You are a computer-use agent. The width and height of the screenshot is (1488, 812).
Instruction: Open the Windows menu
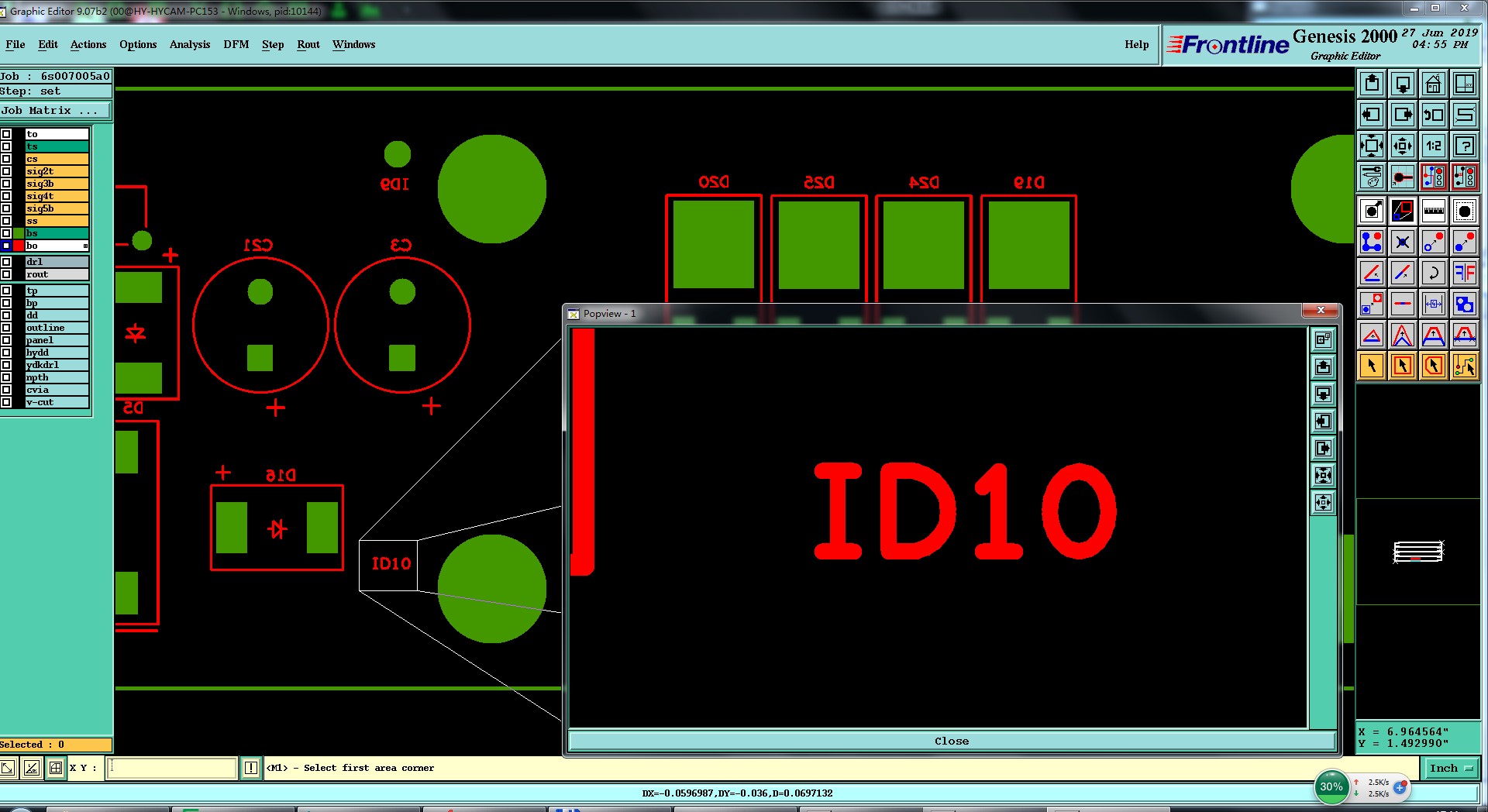pos(354,44)
